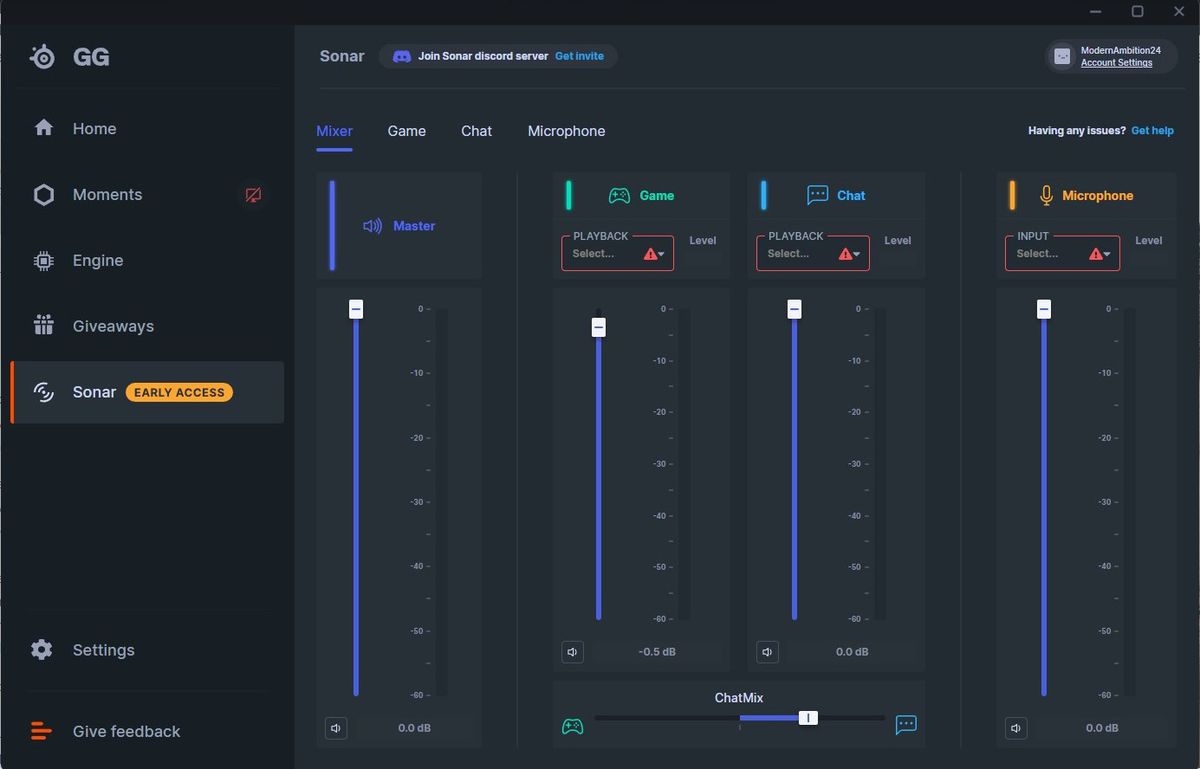Open Moments via its hexagon icon
Screen dimensions: 1200x769
click(x=43, y=194)
